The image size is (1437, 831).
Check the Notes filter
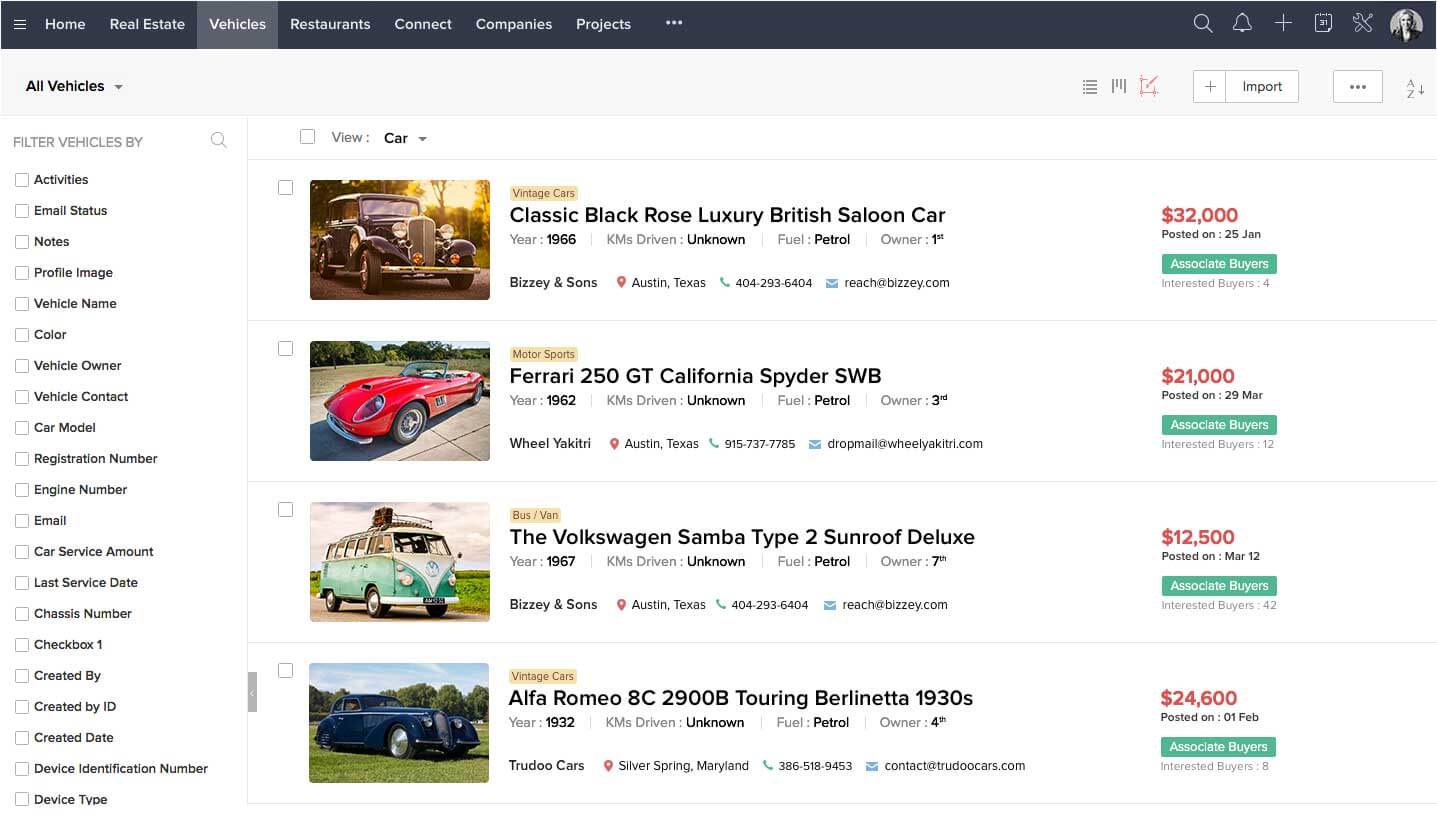[x=22, y=242]
